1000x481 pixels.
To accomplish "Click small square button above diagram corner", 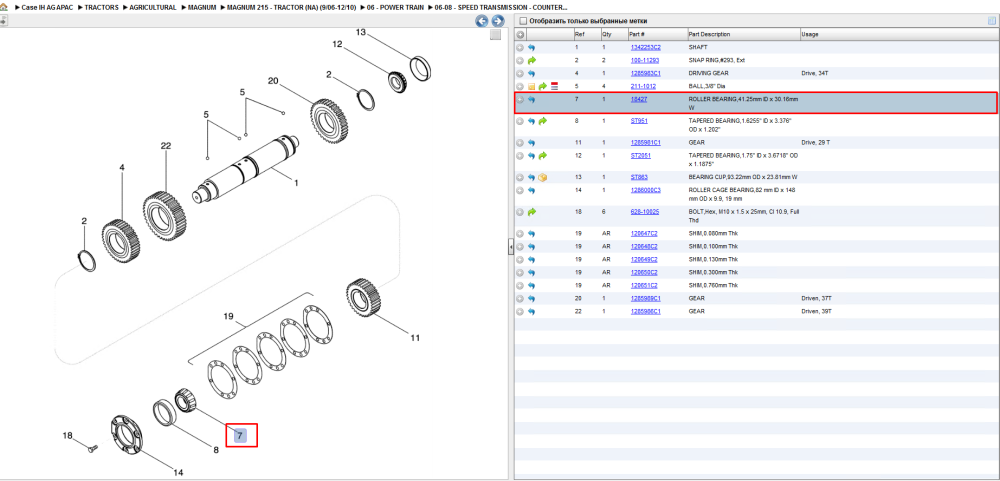I will [496, 35].
